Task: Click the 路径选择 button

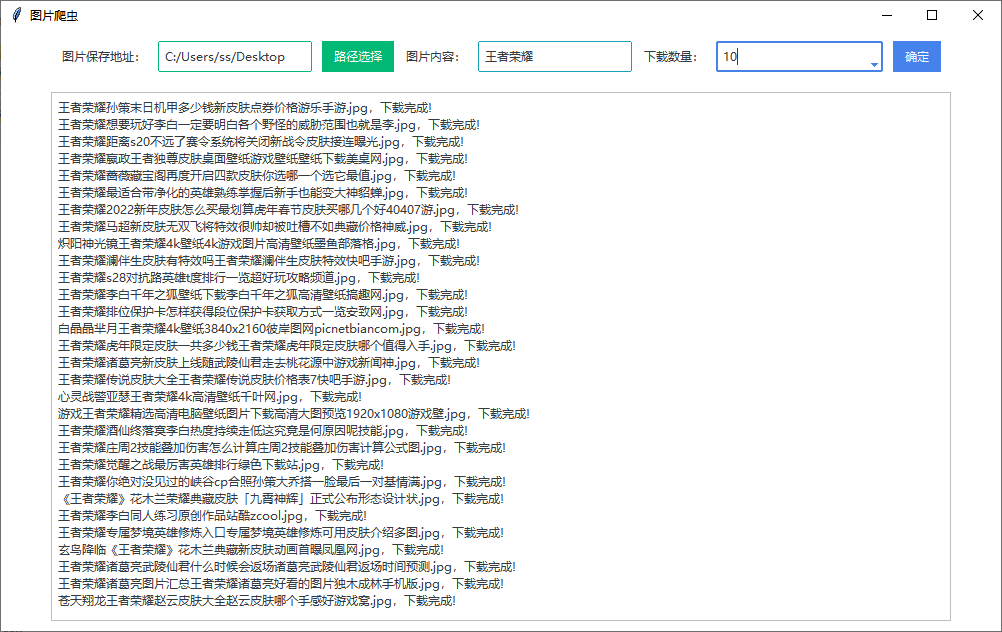Action: pyautogui.click(x=358, y=57)
